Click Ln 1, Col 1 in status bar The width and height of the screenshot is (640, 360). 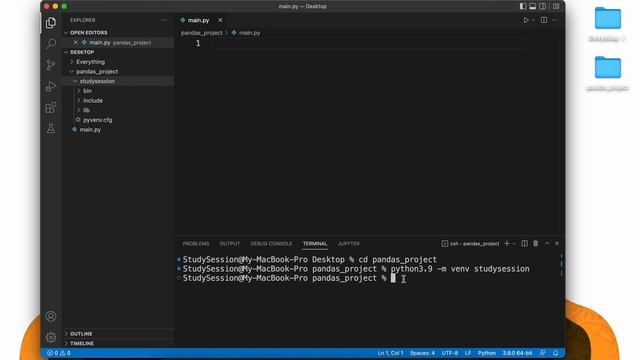point(390,353)
